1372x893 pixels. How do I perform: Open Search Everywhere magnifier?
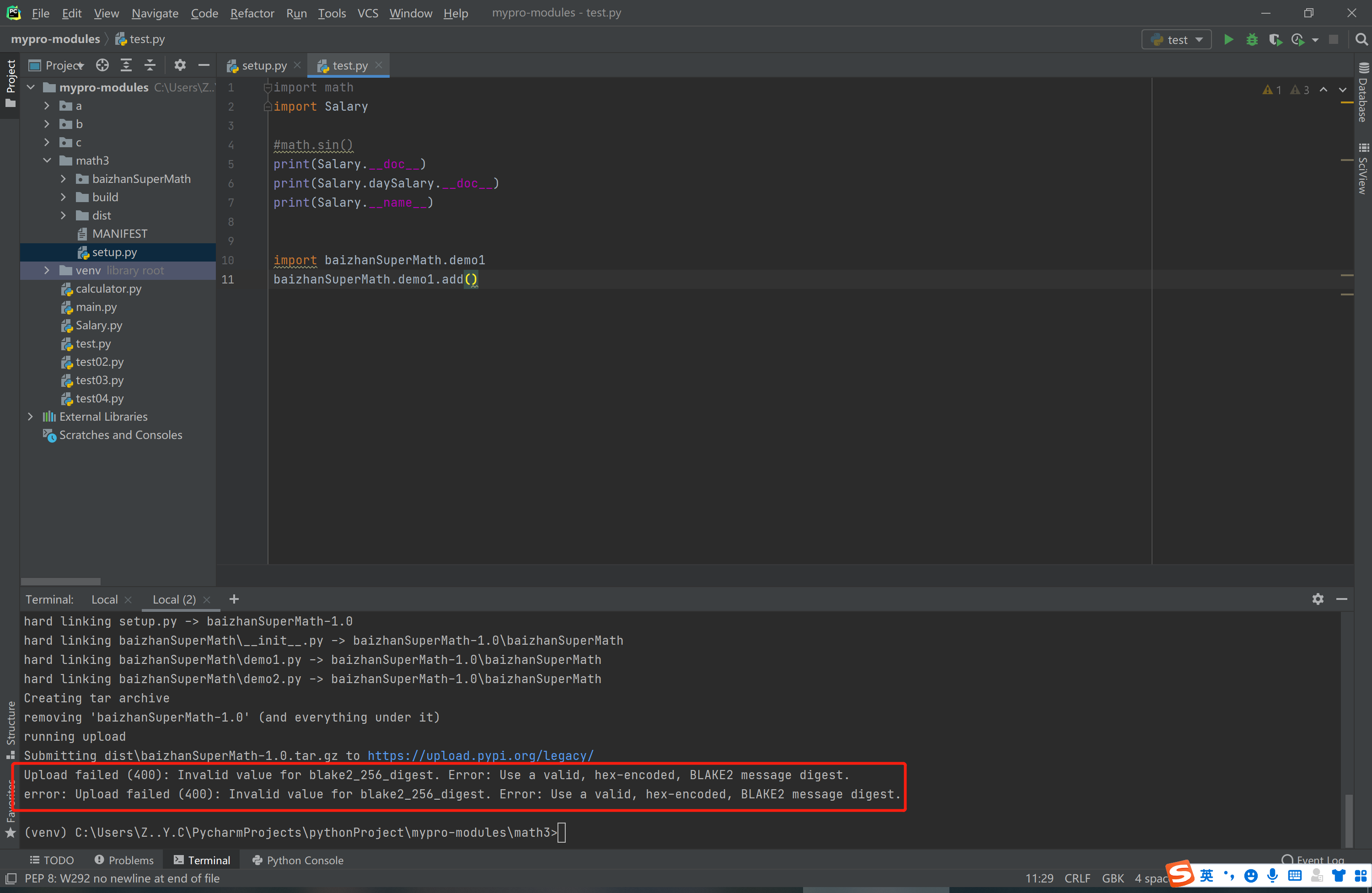pos(1361,39)
